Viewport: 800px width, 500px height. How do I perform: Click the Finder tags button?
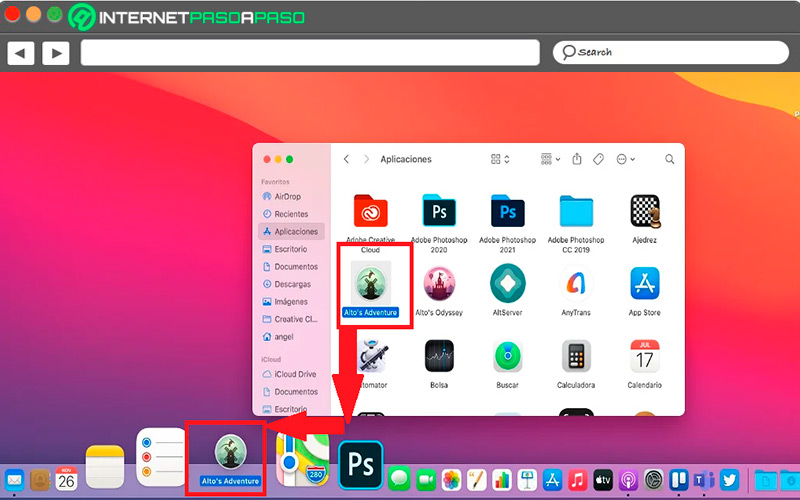point(598,159)
